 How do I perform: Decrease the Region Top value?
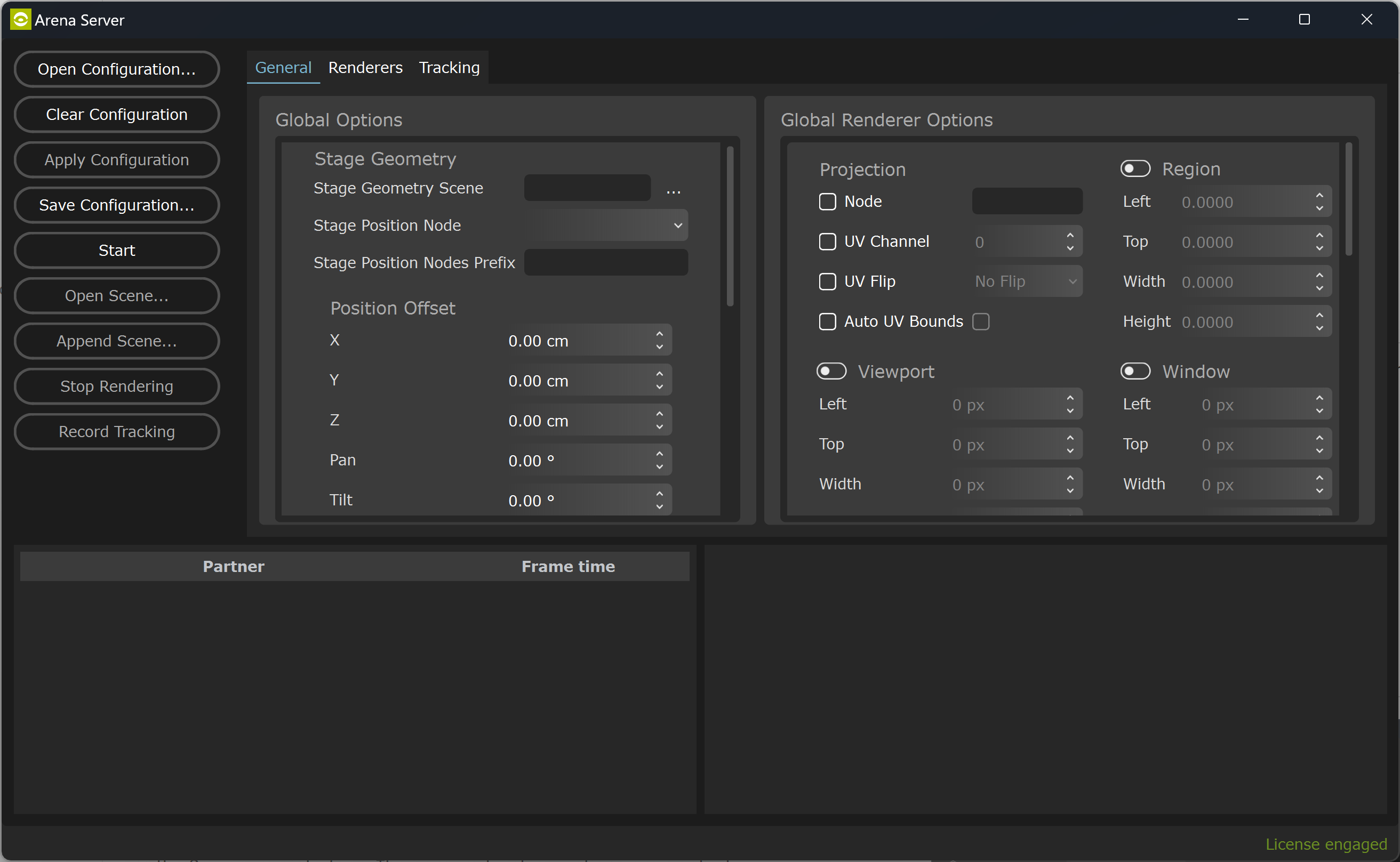click(1319, 248)
